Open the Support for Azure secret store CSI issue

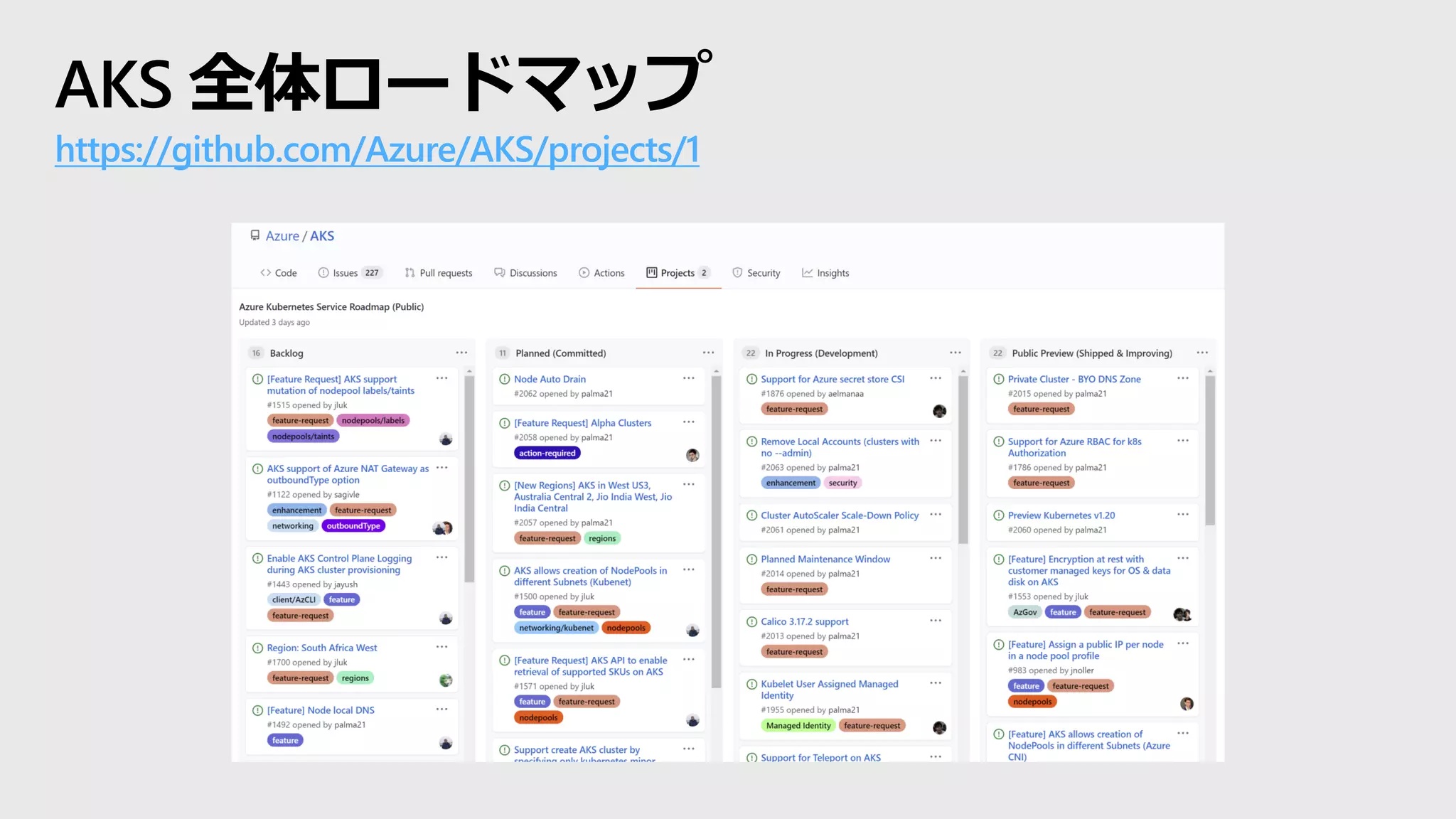click(833, 380)
